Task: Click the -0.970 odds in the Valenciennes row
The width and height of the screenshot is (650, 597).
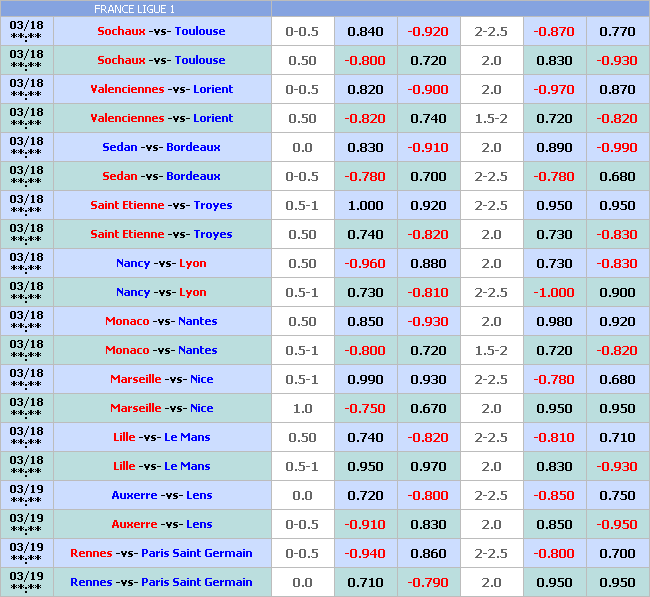Action: click(554, 89)
